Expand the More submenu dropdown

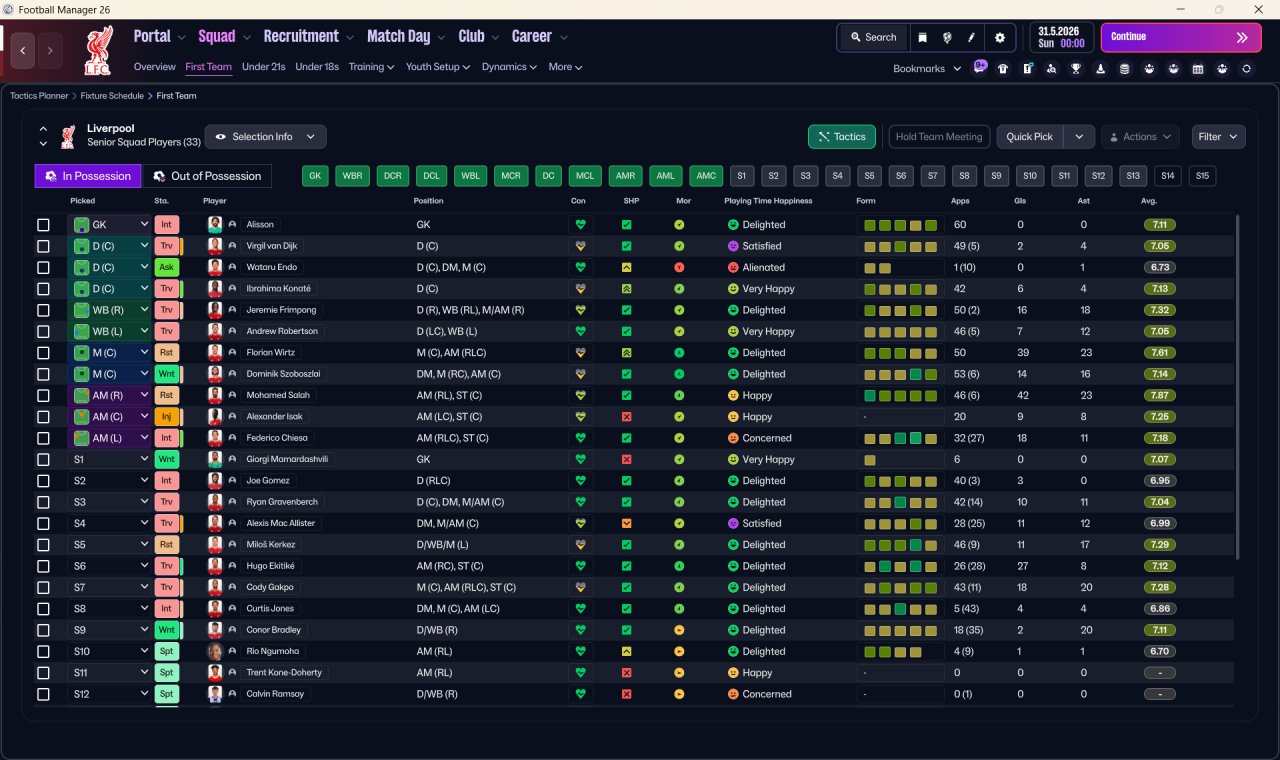point(565,67)
